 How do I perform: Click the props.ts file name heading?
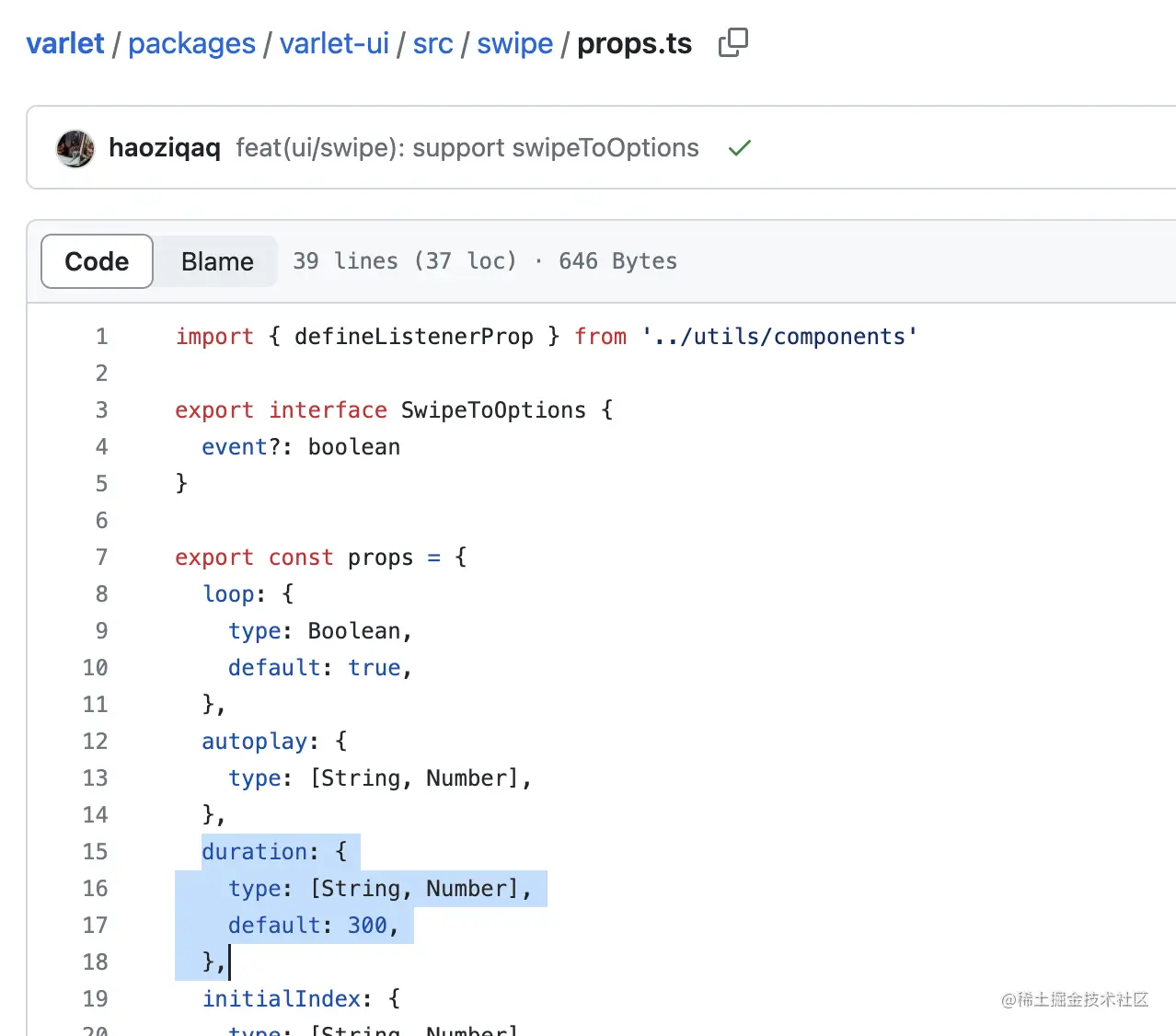(x=634, y=43)
